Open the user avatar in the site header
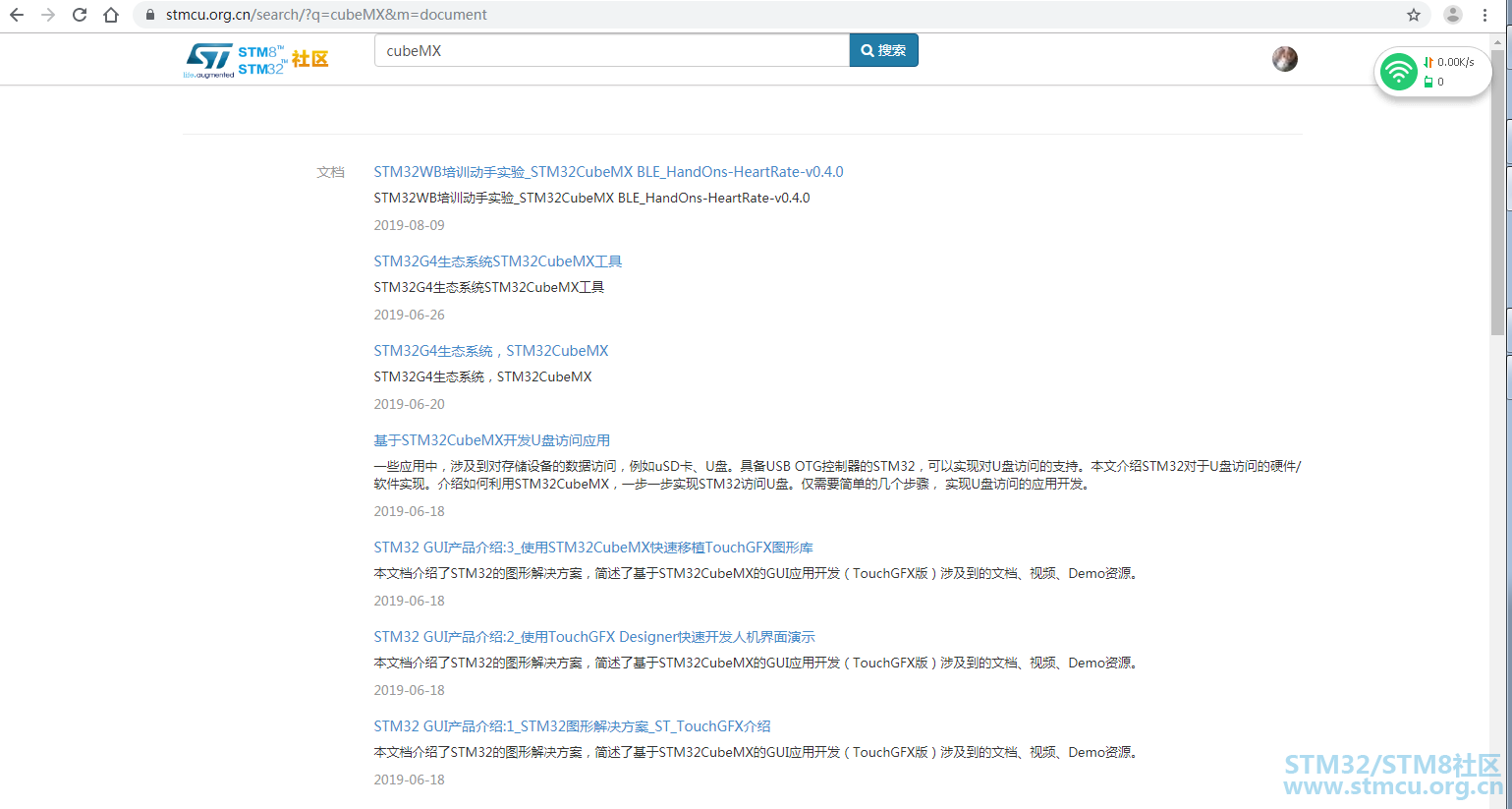 1285,59
